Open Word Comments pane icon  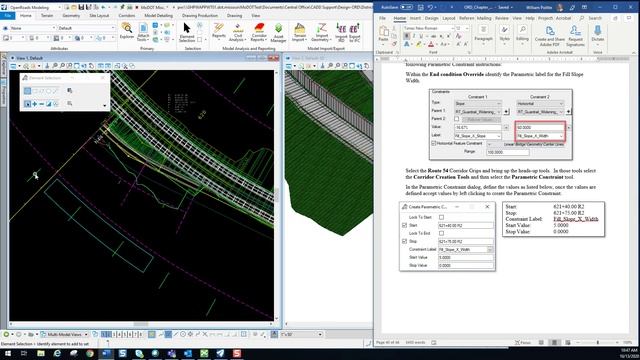click(x=629, y=18)
